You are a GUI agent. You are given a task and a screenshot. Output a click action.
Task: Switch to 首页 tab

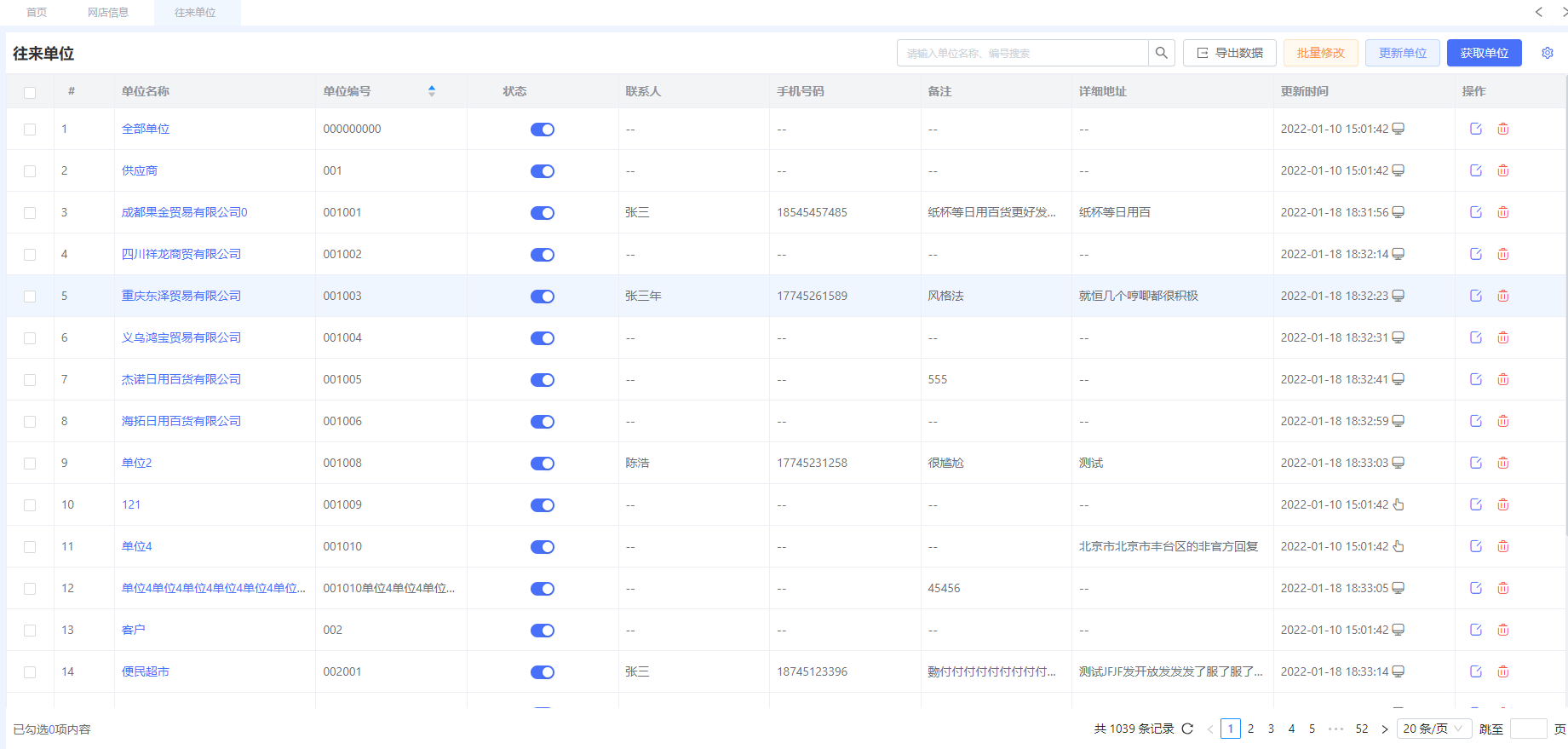(37, 12)
